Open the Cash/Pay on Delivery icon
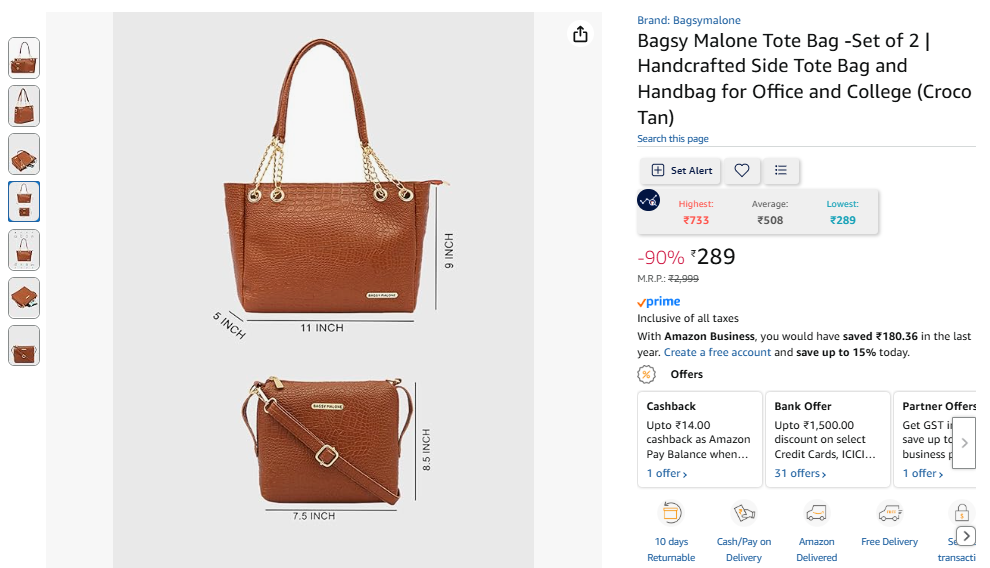The height and width of the screenshot is (568, 990). coord(744,513)
